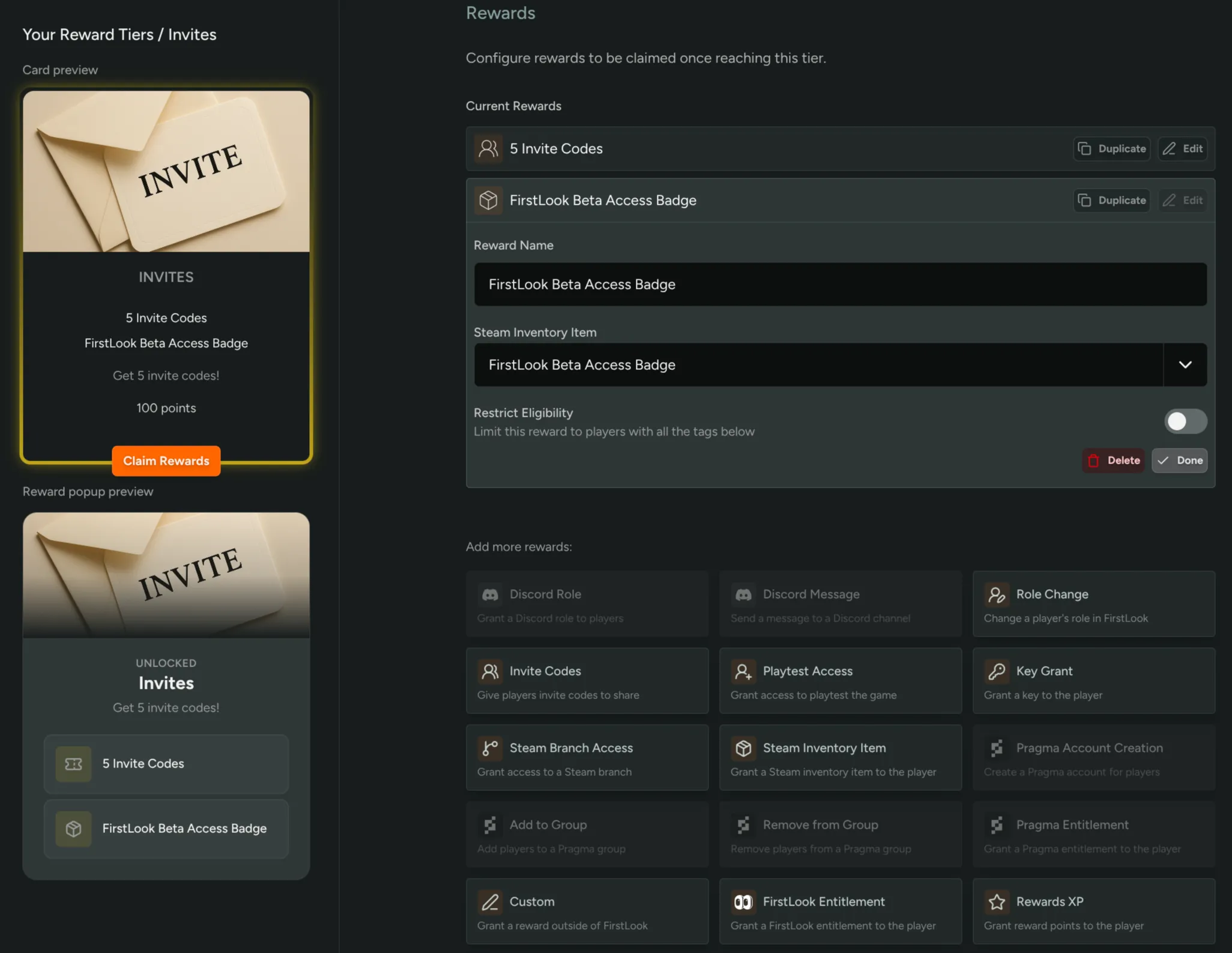Click the Steam Branch Access branch icon

tap(490, 748)
